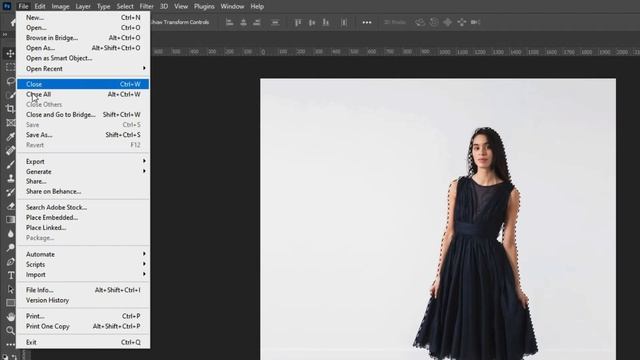640x360 pixels.
Task: Choose Print One Copy
Action: tap(83, 327)
